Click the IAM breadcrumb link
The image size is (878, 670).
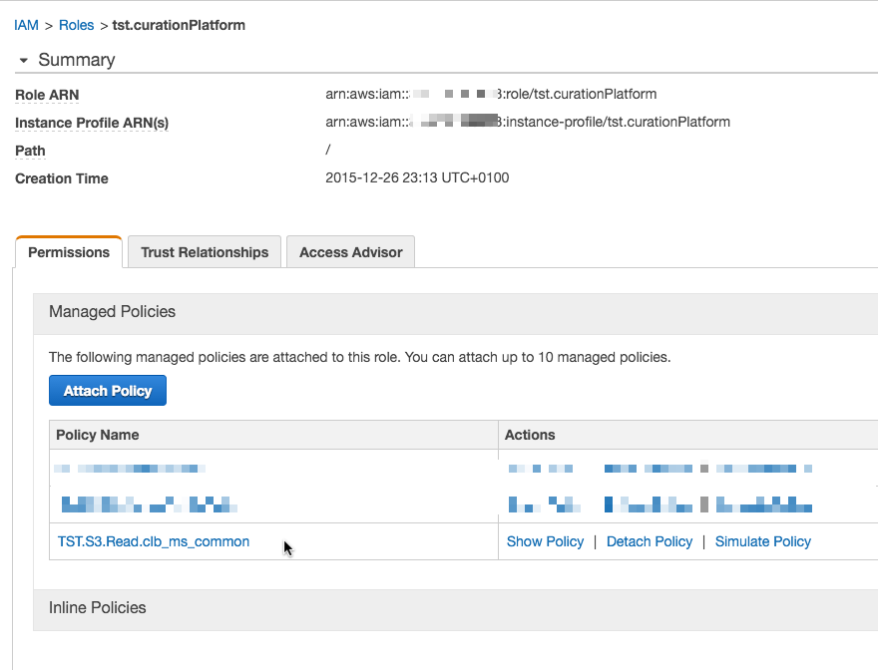(x=26, y=25)
